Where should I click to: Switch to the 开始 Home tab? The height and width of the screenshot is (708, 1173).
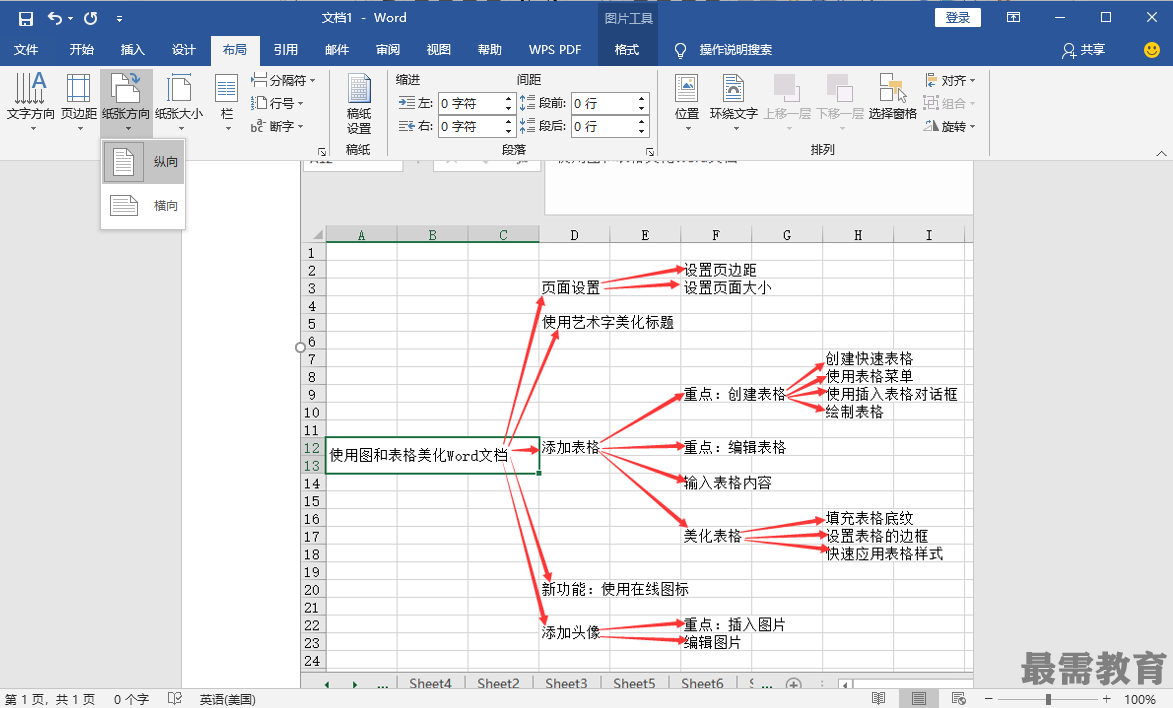82,49
